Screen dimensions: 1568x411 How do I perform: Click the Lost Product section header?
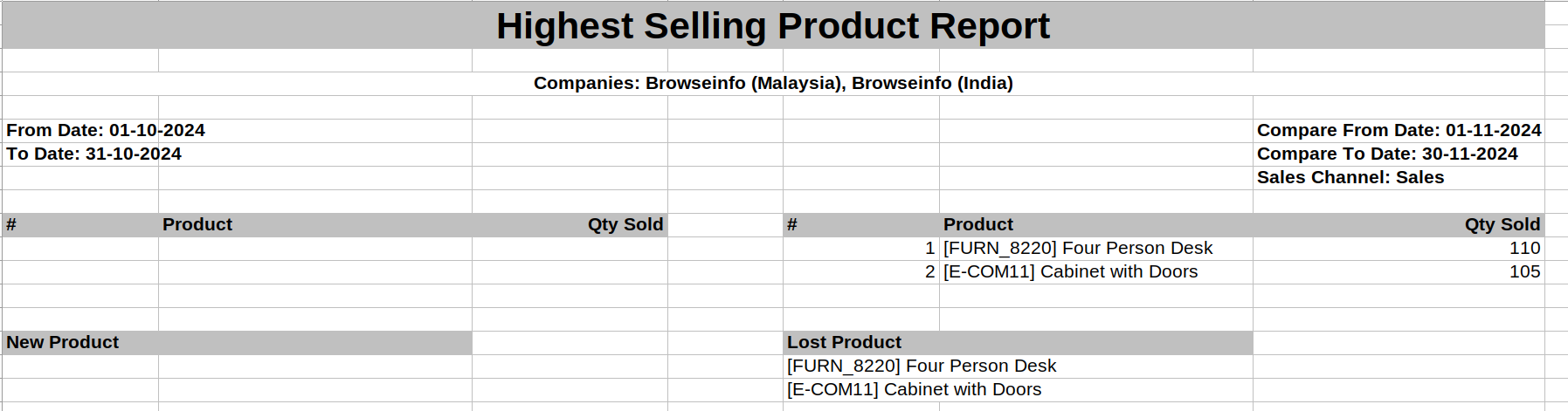click(844, 342)
